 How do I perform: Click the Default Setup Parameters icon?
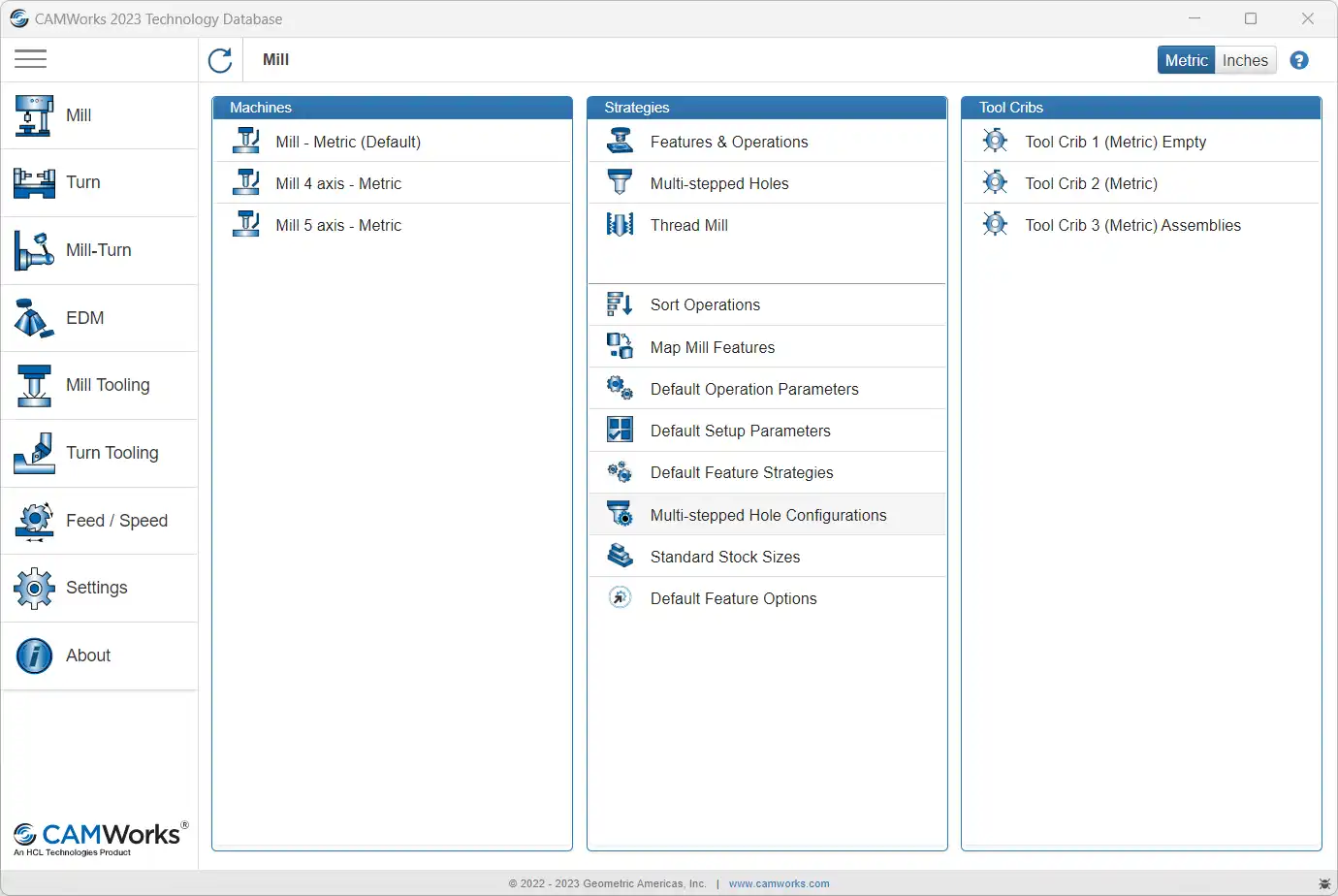(x=620, y=430)
